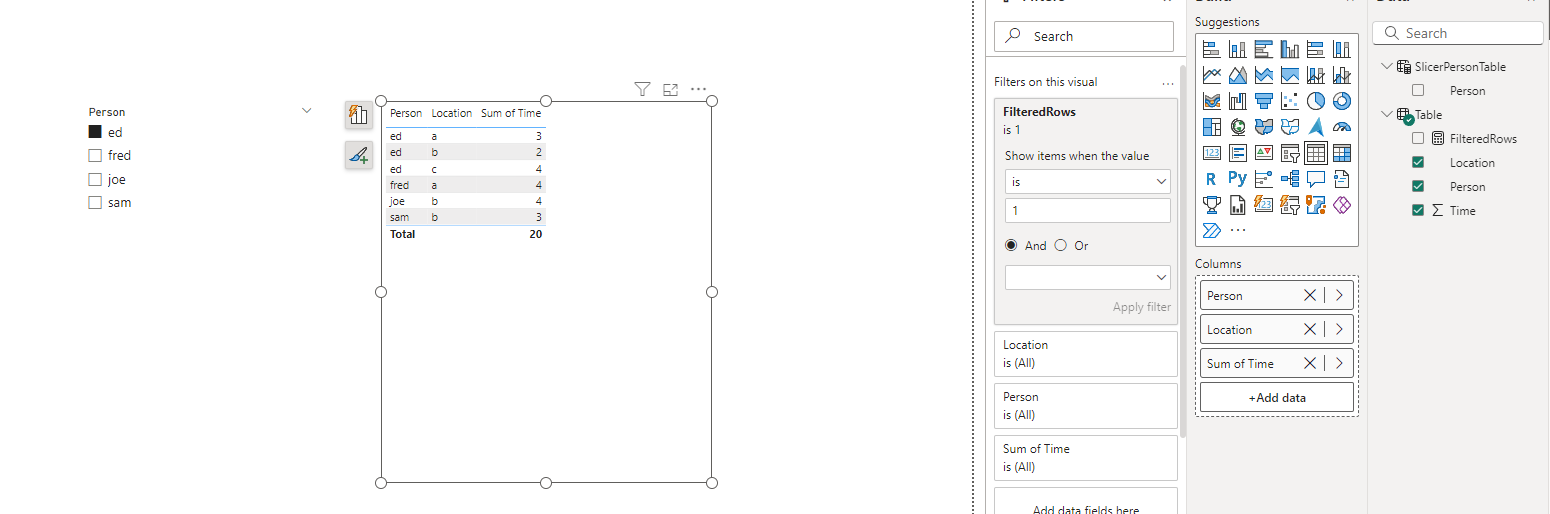Sort by the Location column header
Screen dimensions: 1550x514
451,113
